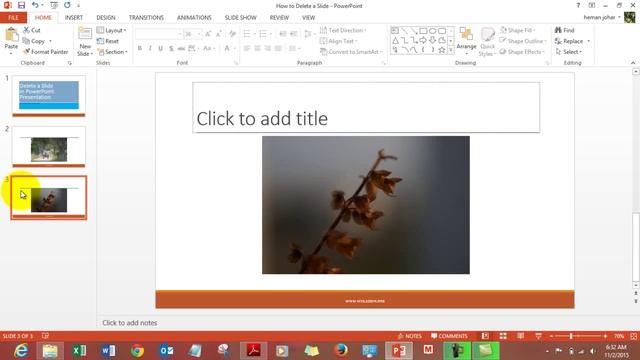Viewport: 640px width, 360px height.
Task: Open the ANIMATIONS tab
Action: coord(194,18)
